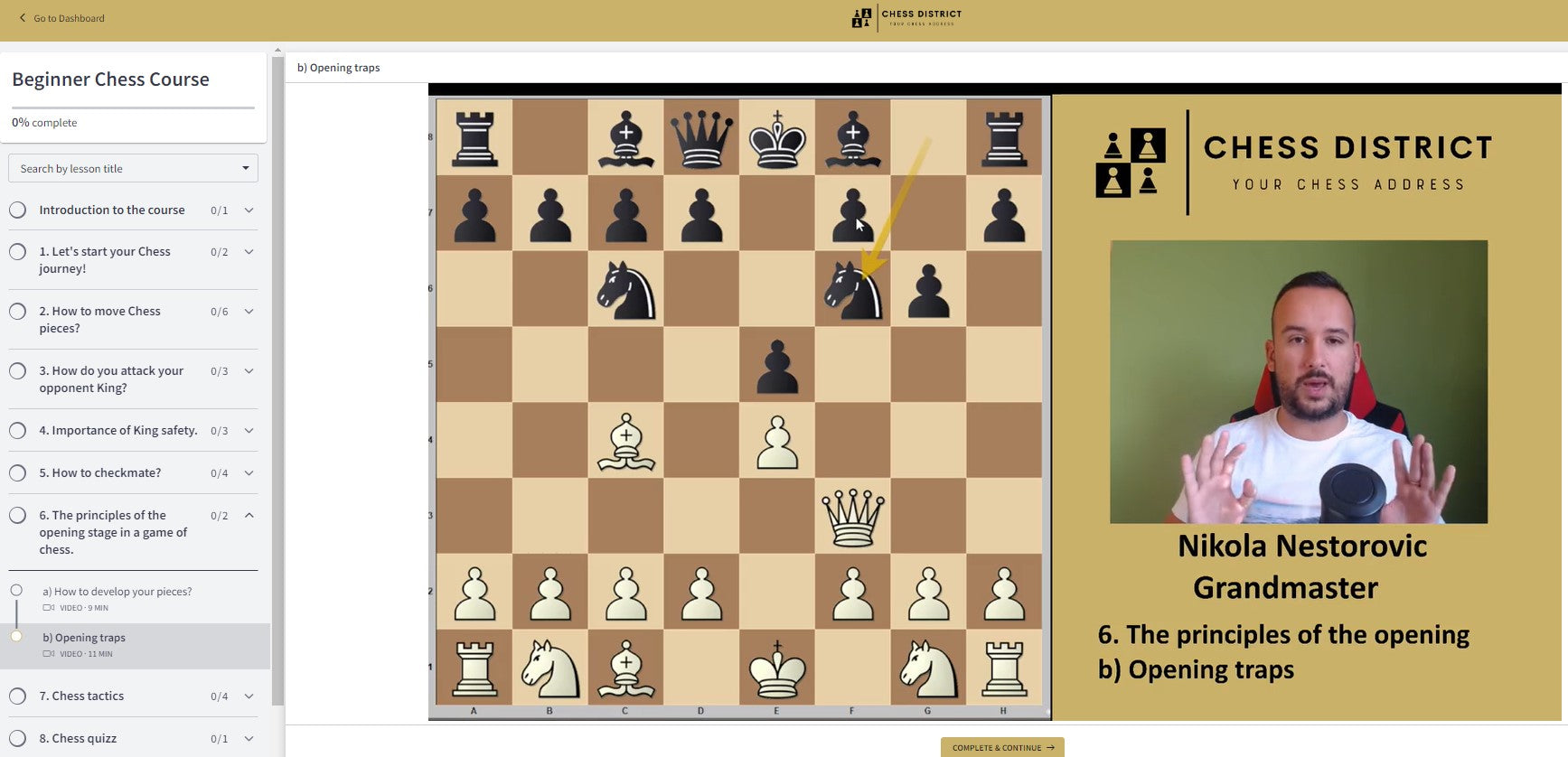Click the presenter webcam video of Nikola Nestorovic

pos(1299,381)
